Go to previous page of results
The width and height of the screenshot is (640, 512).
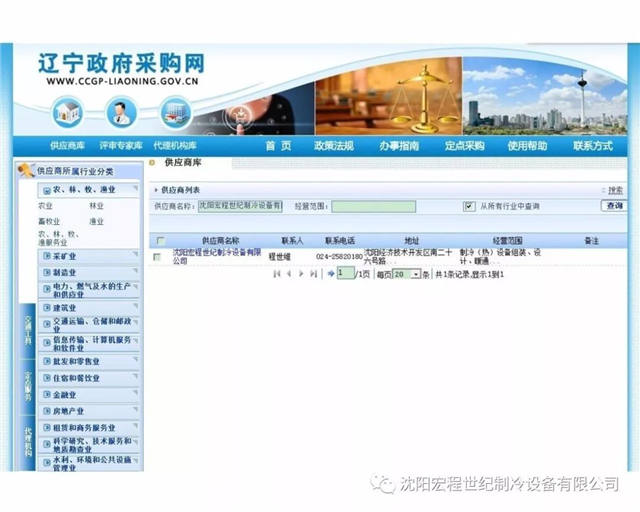pos(289,274)
